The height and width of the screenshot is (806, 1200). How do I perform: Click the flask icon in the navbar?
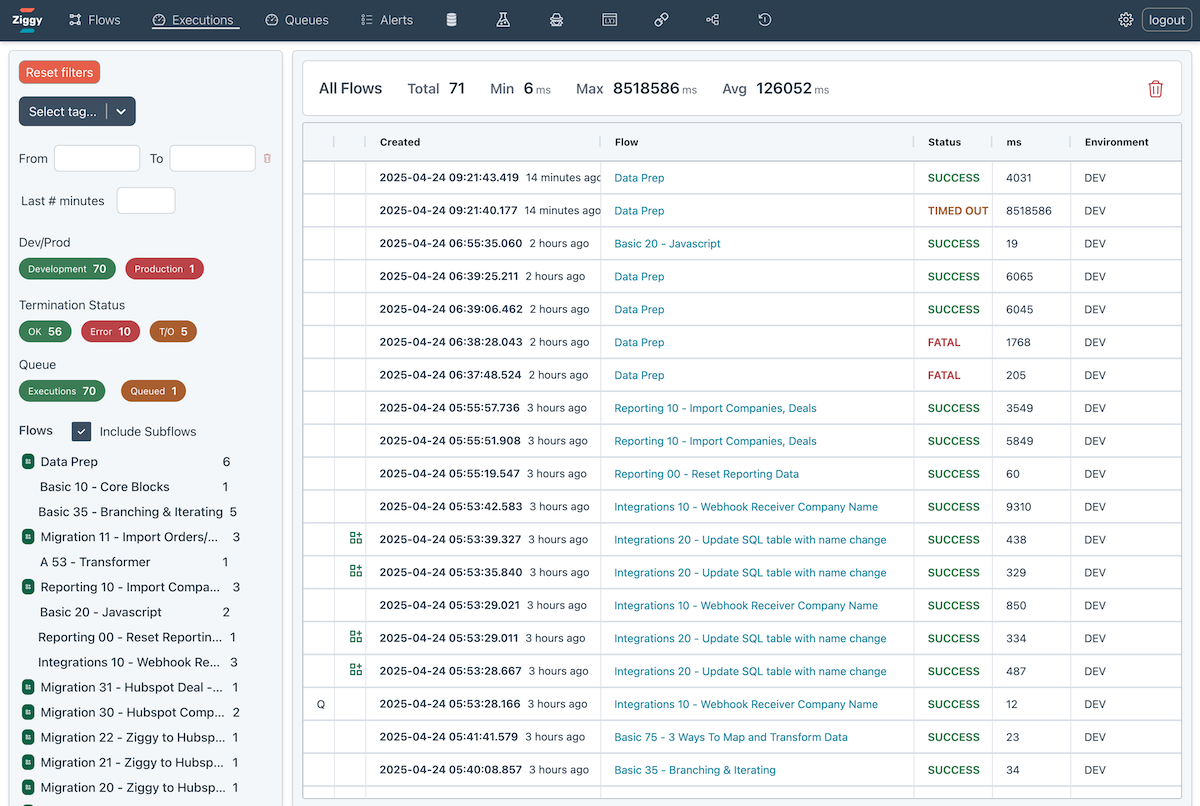[503, 20]
